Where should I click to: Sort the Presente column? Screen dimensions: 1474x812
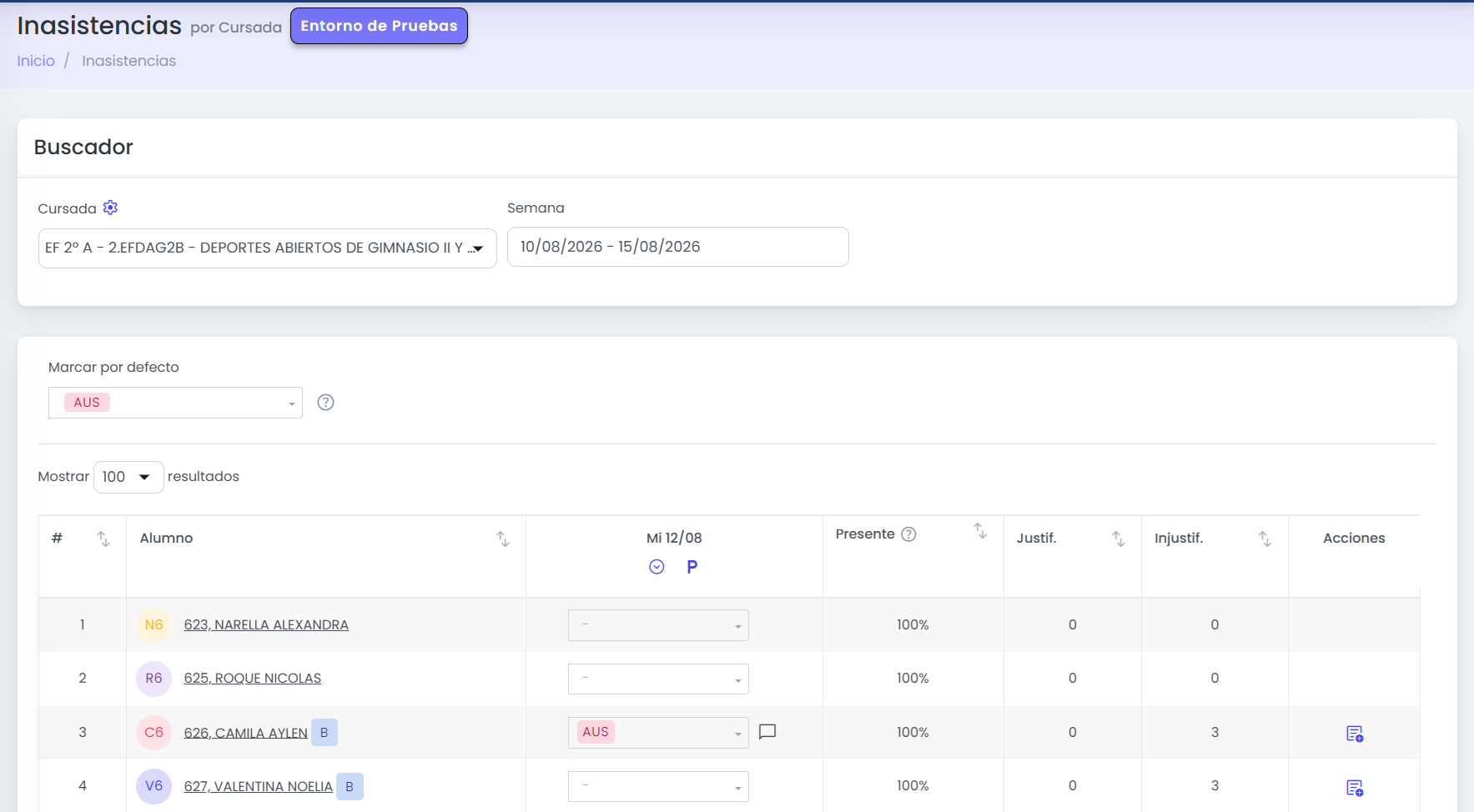coord(980,530)
